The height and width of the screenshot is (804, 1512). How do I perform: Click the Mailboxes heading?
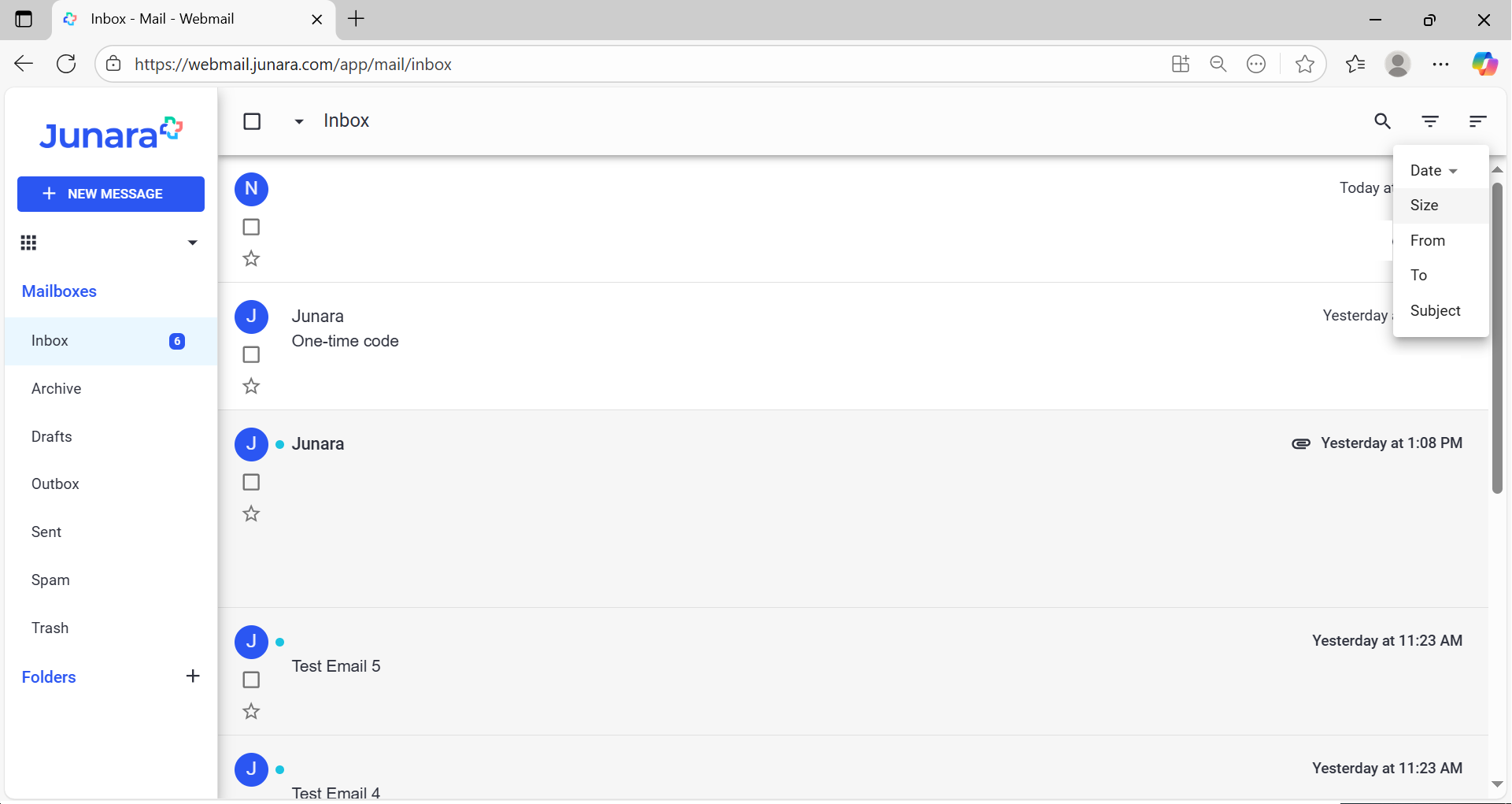(59, 291)
